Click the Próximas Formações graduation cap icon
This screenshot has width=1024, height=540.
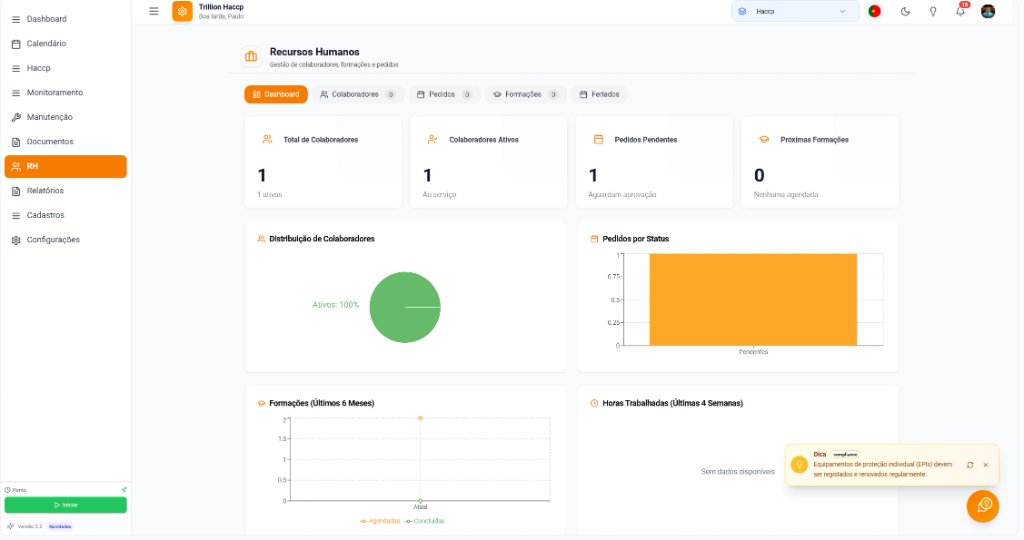pyautogui.click(x=764, y=139)
